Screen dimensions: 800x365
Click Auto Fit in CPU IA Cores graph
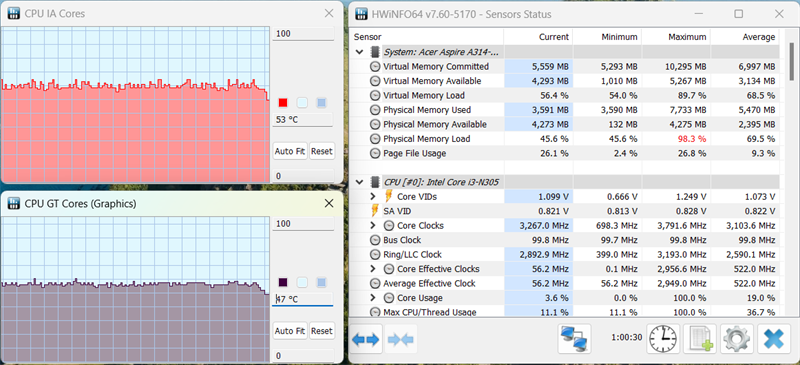[290, 152]
